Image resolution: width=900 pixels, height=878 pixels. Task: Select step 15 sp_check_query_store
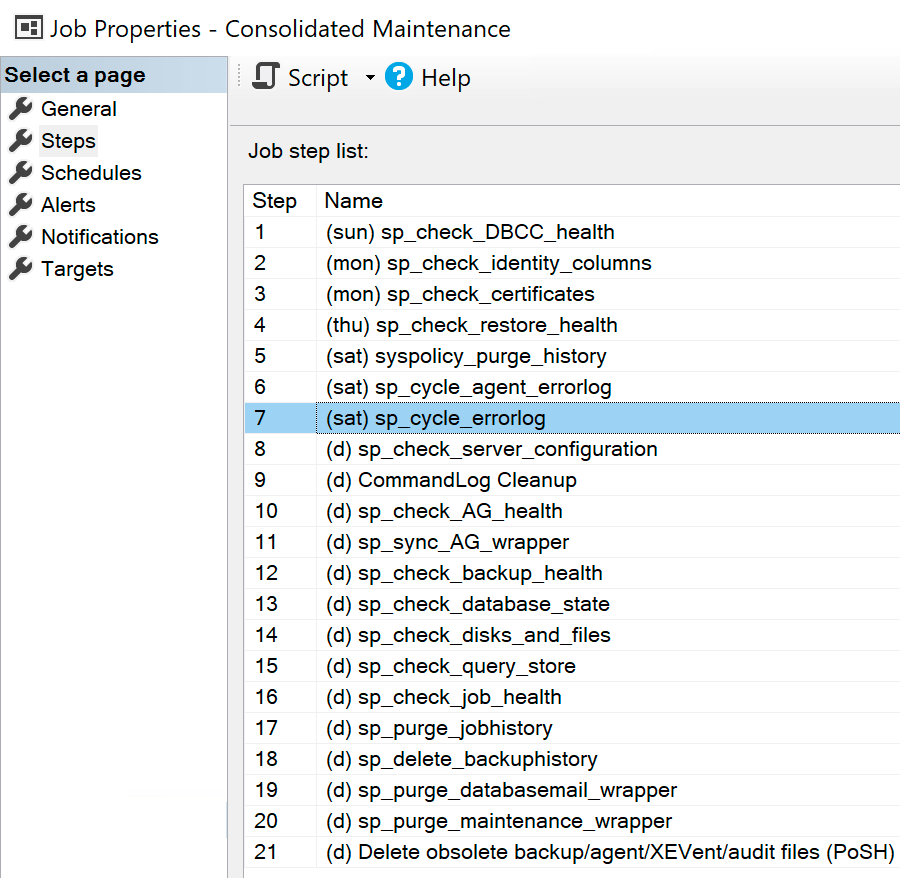[x=572, y=666]
